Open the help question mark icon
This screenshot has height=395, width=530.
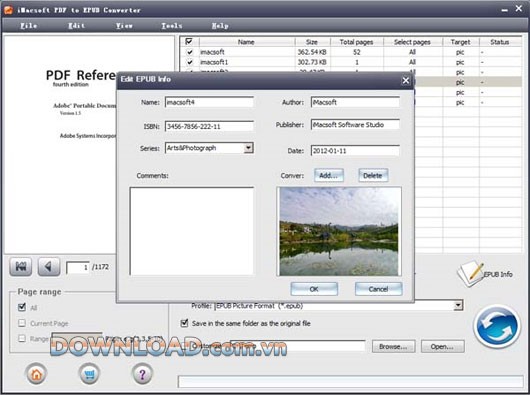(x=142, y=374)
